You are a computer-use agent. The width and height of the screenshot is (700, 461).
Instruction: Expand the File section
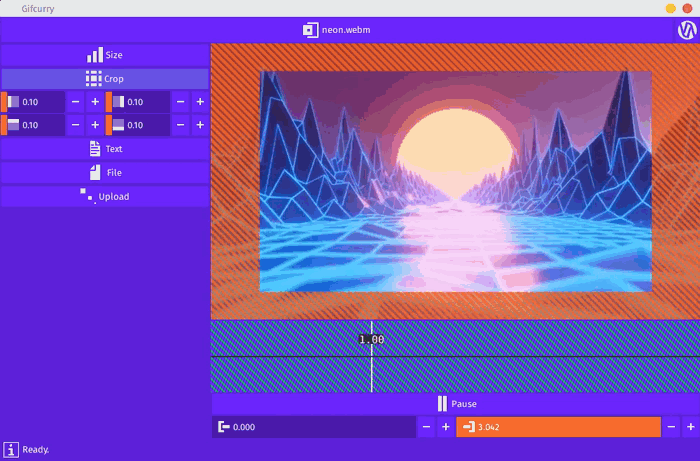tap(105, 173)
